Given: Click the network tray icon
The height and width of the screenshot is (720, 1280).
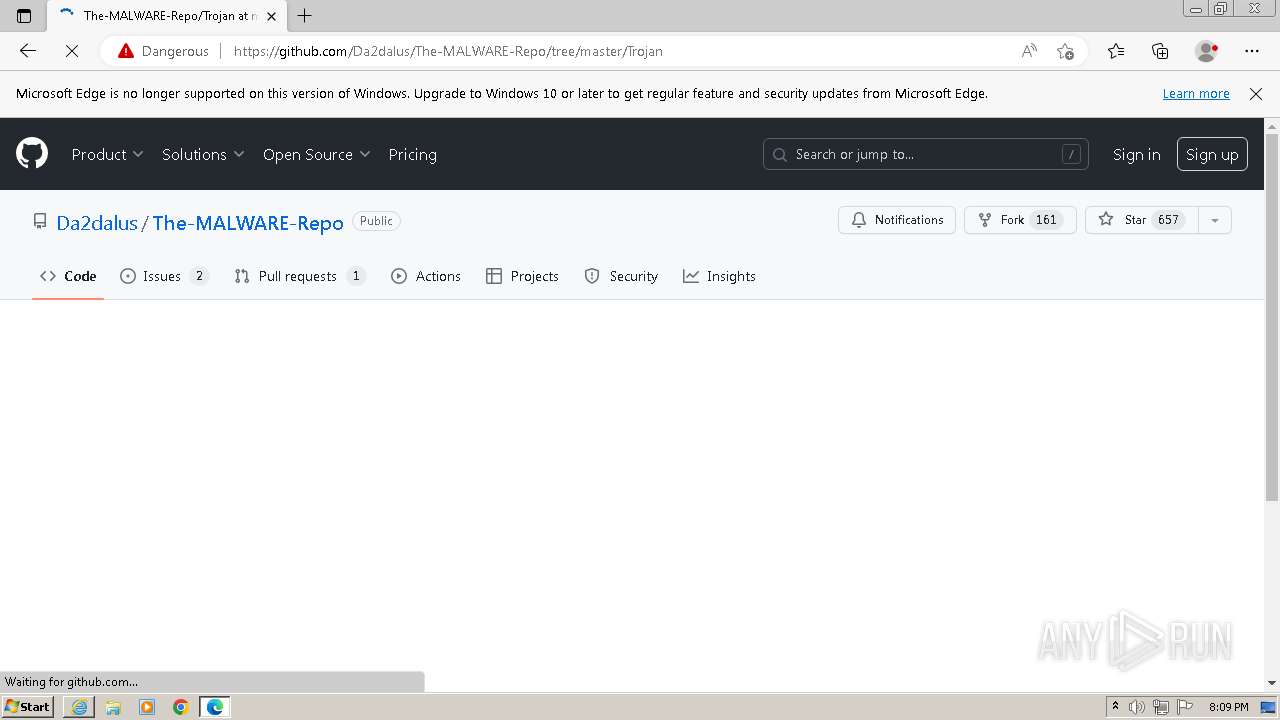Looking at the screenshot, I should coord(1161,707).
